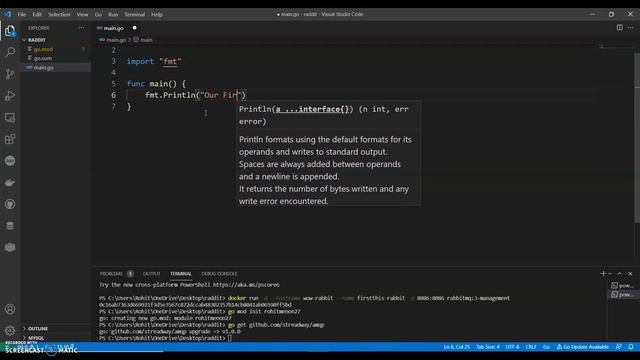Screen dimensions: 640x360
Task: Open editor More Actions ellipsis
Action: pos(631,28)
